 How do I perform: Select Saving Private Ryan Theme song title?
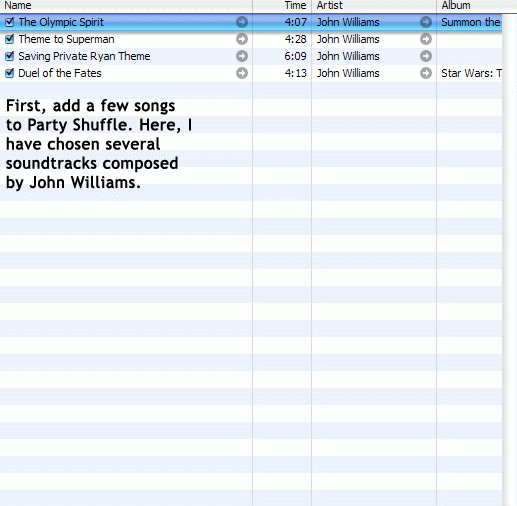tap(84, 56)
